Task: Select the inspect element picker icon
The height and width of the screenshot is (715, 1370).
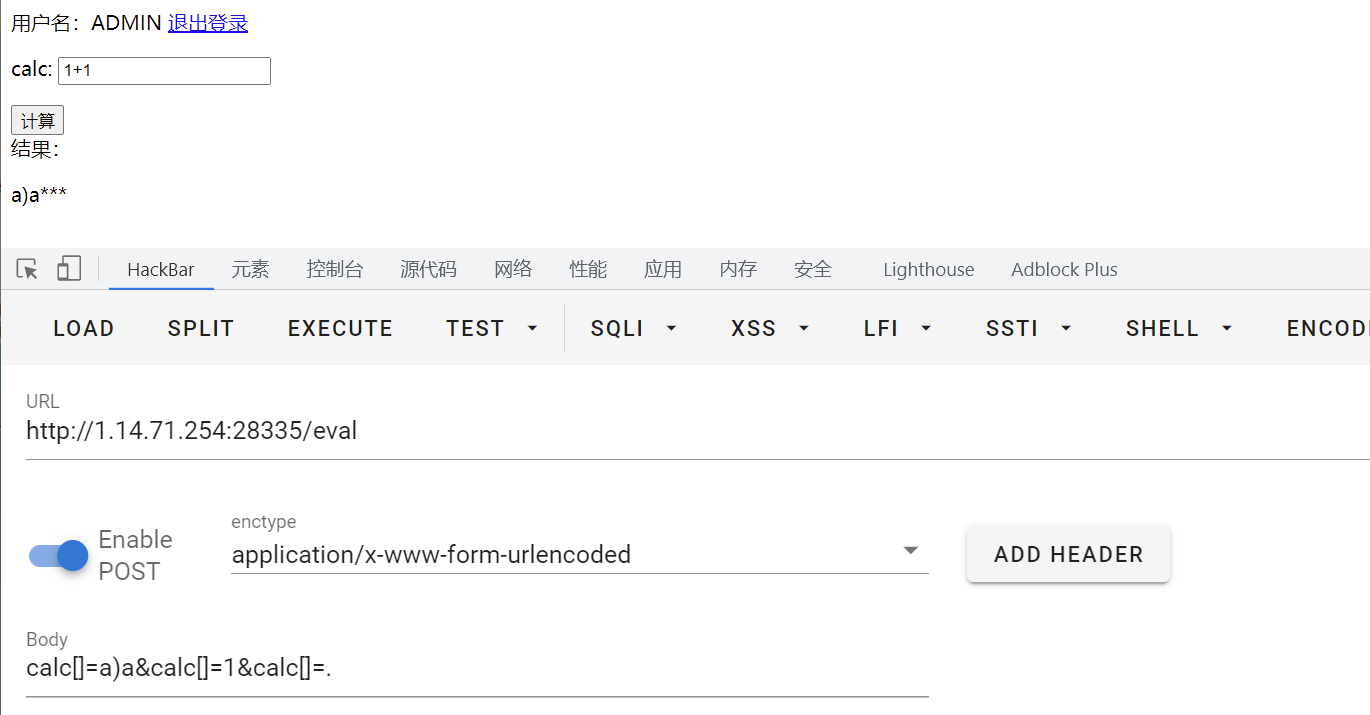Action: [26, 268]
